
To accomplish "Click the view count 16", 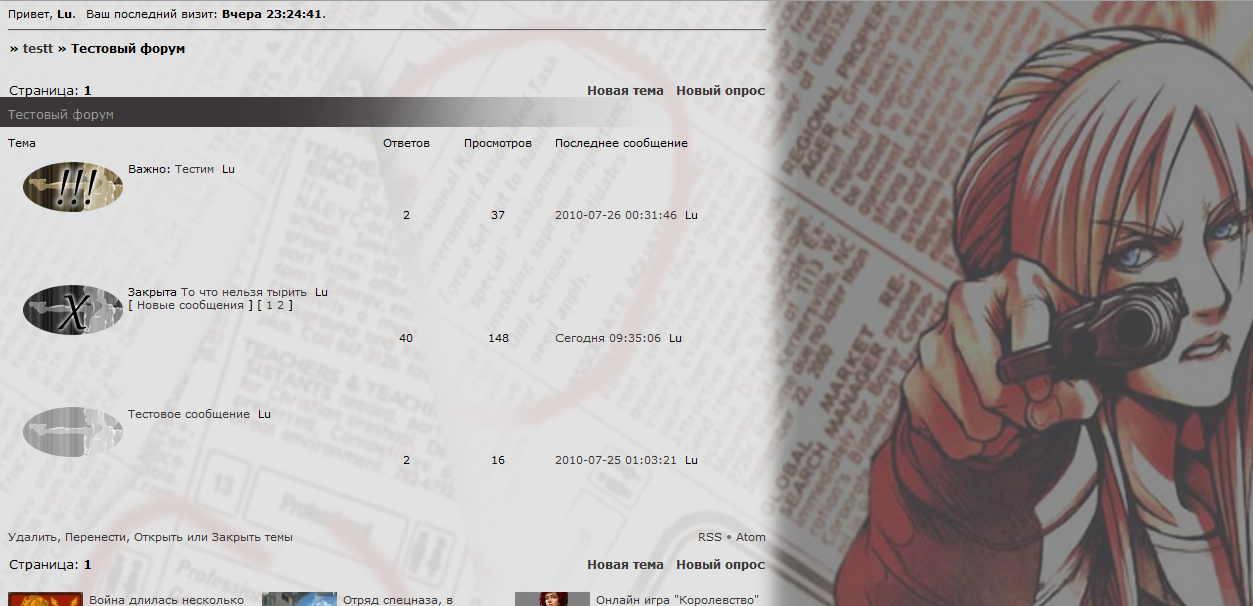I will pyautogui.click(x=498, y=460).
